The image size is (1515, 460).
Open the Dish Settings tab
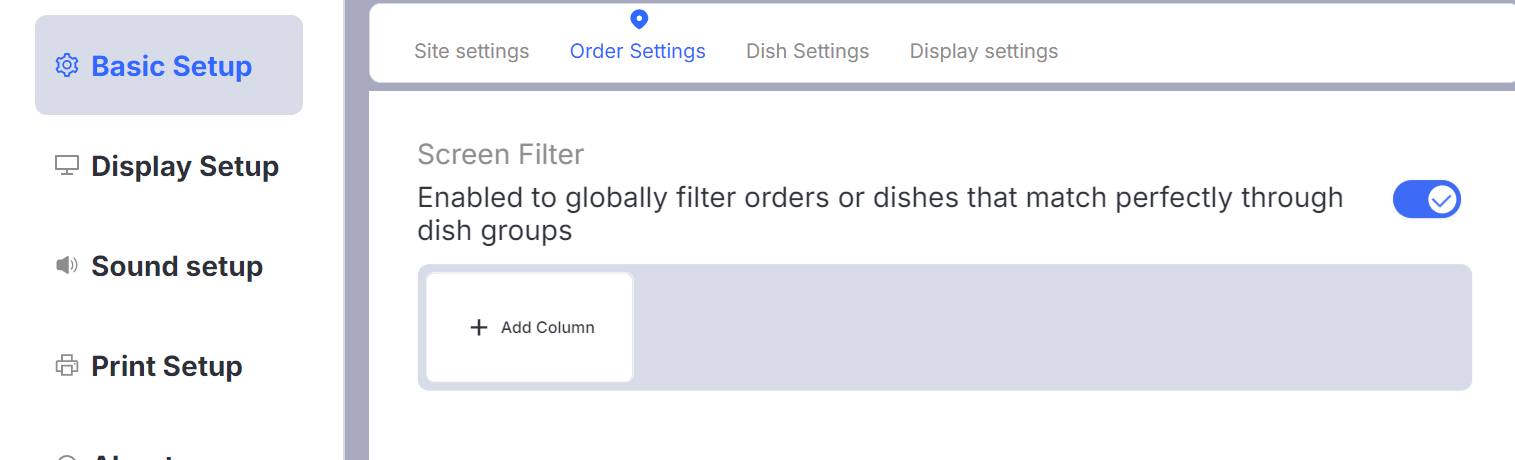tap(807, 51)
